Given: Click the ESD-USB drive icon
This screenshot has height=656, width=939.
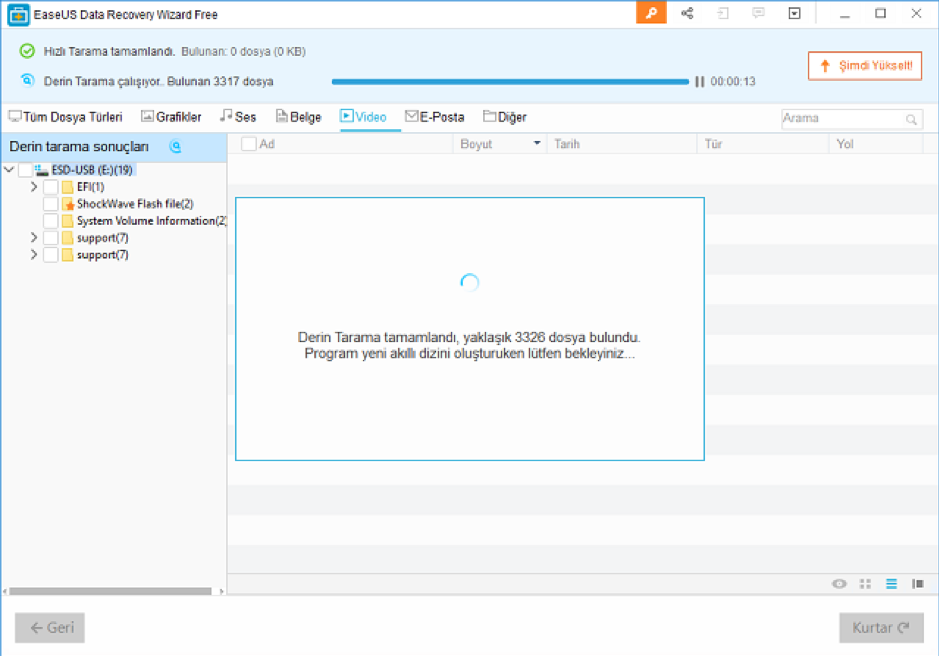Looking at the screenshot, I should click(41, 170).
